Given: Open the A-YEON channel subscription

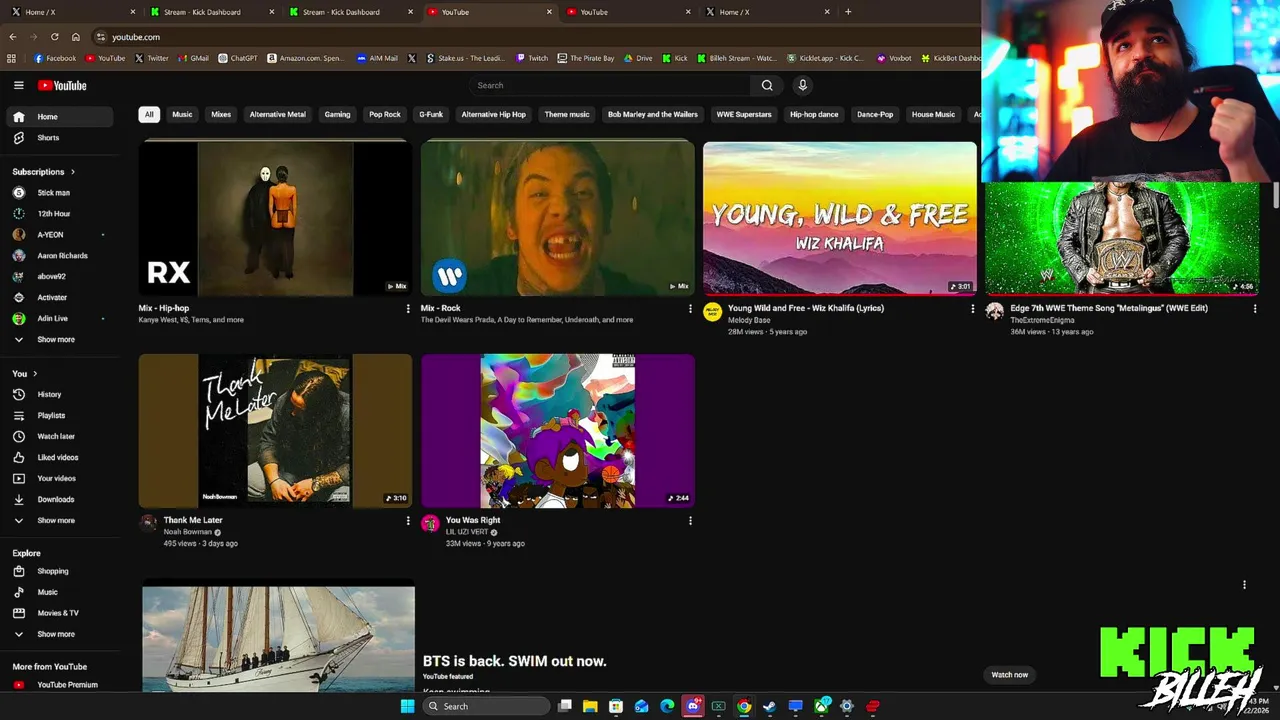Looking at the screenshot, I should 60,234.
